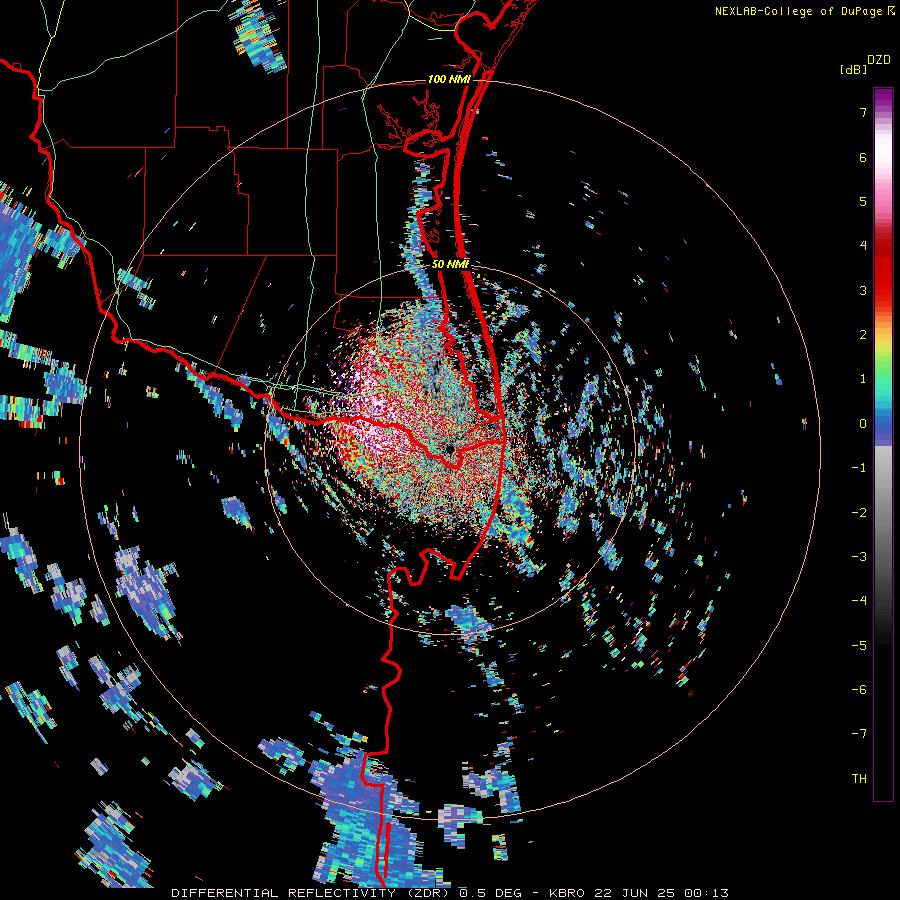900x900 pixels.
Task: Click the 6 value on the color scale
Action: click(863, 157)
